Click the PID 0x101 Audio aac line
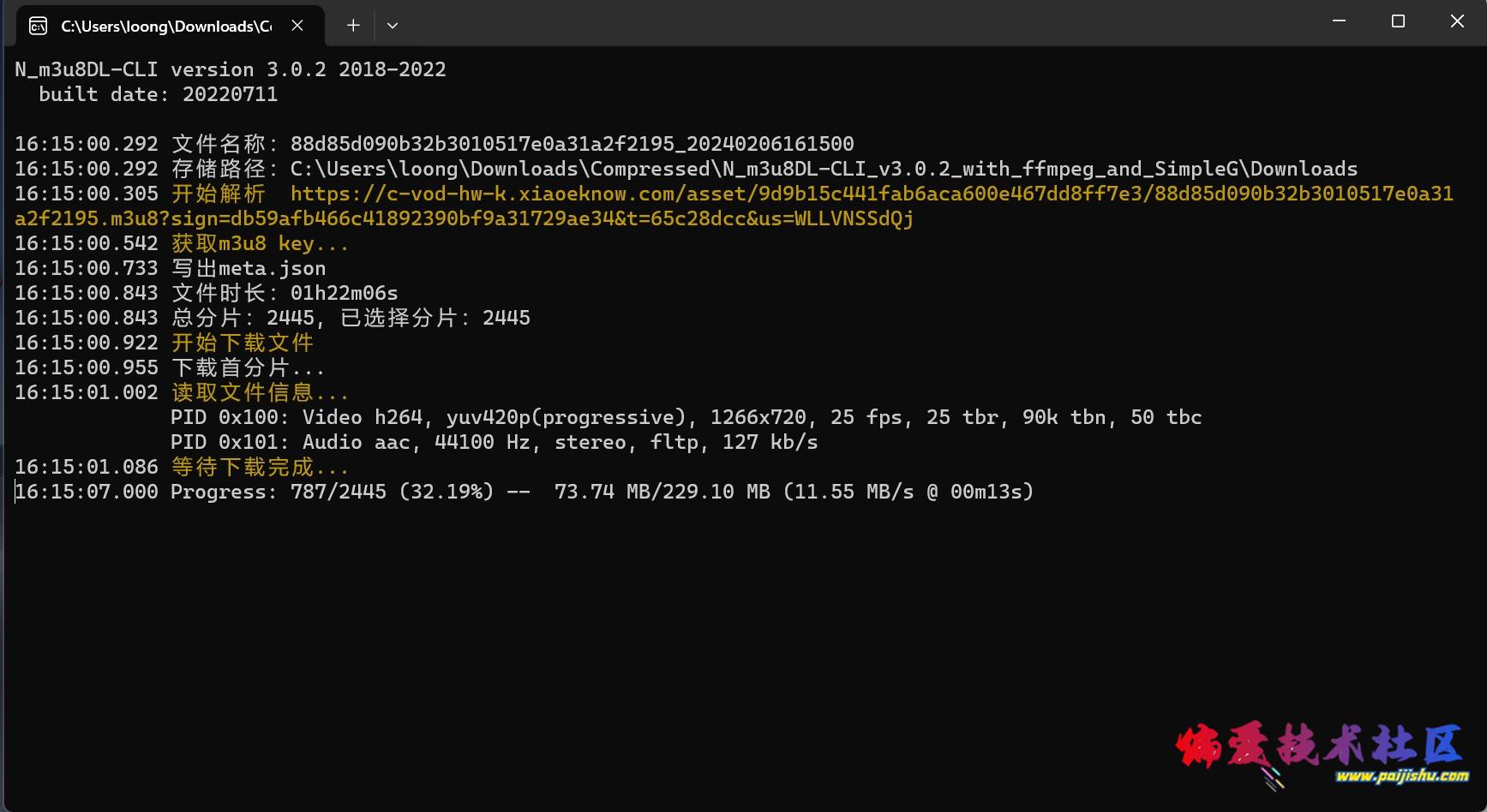The width and height of the screenshot is (1487, 812). 494,442
